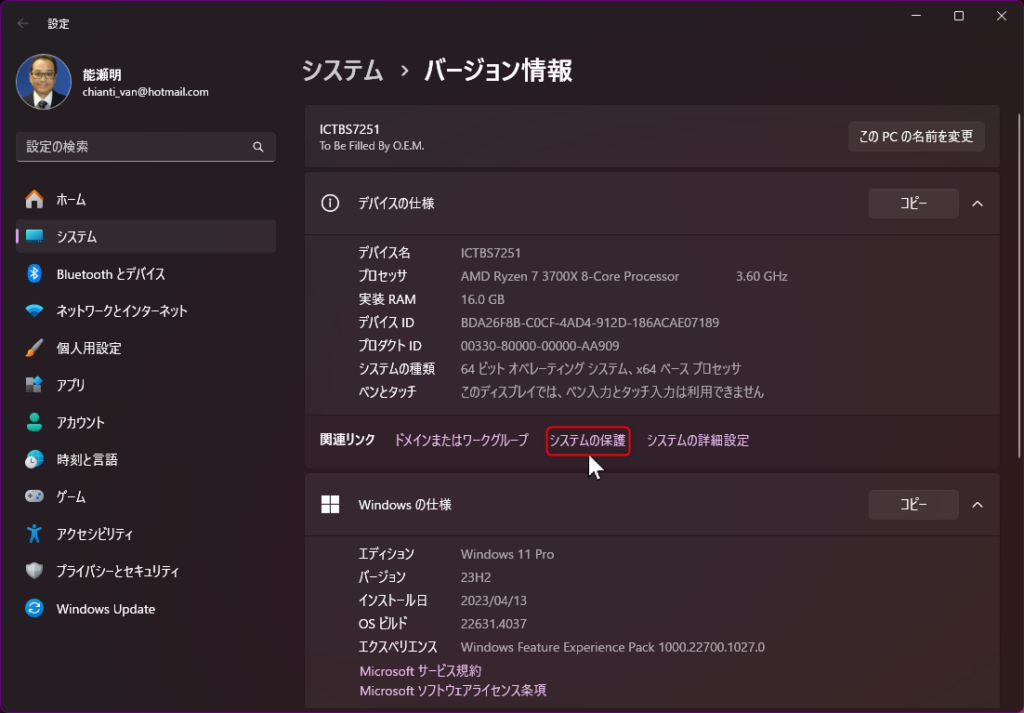Click この PC の名前を変更 button
The image size is (1024, 713).
pos(916,136)
